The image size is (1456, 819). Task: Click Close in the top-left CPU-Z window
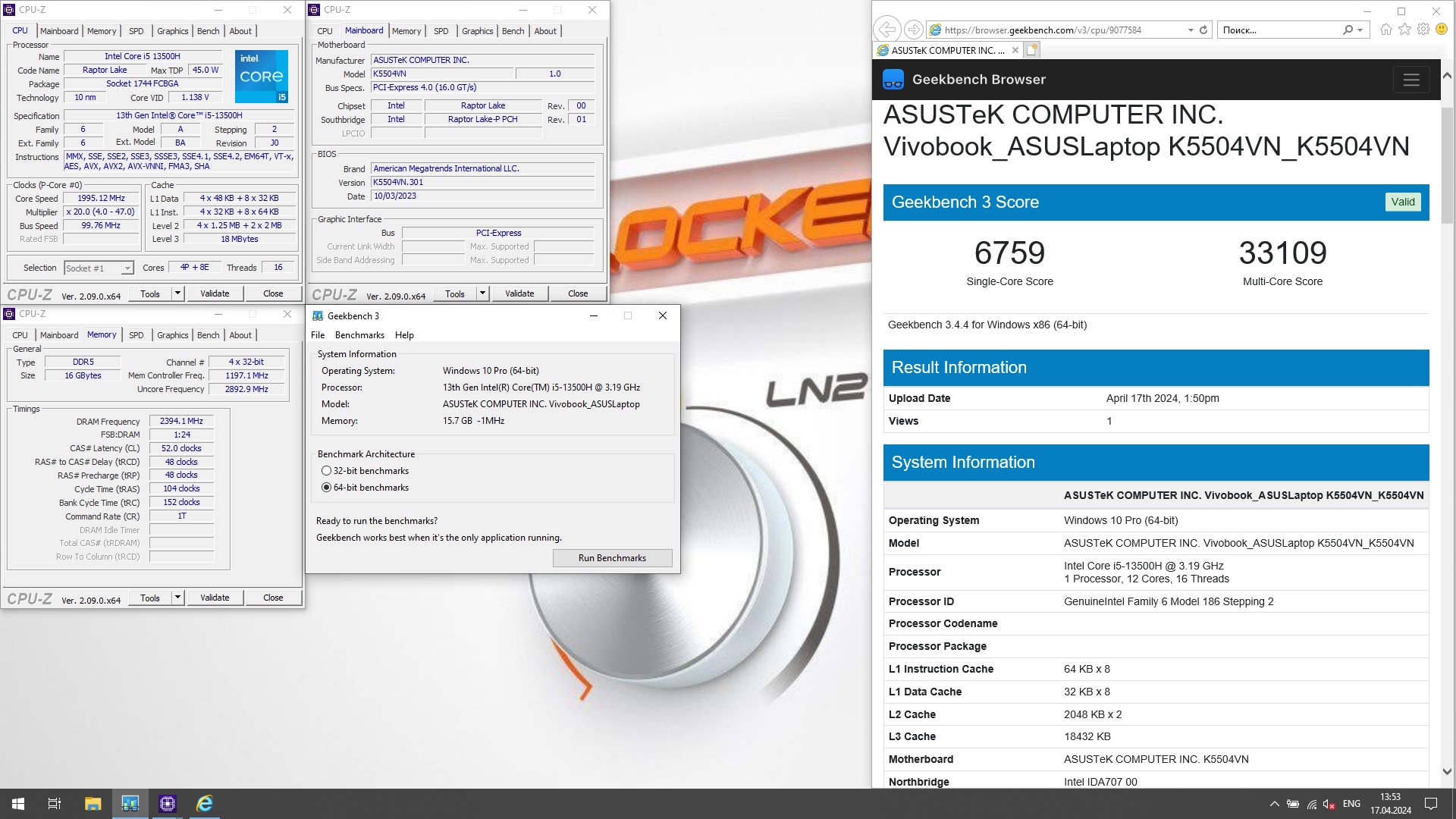(x=273, y=293)
